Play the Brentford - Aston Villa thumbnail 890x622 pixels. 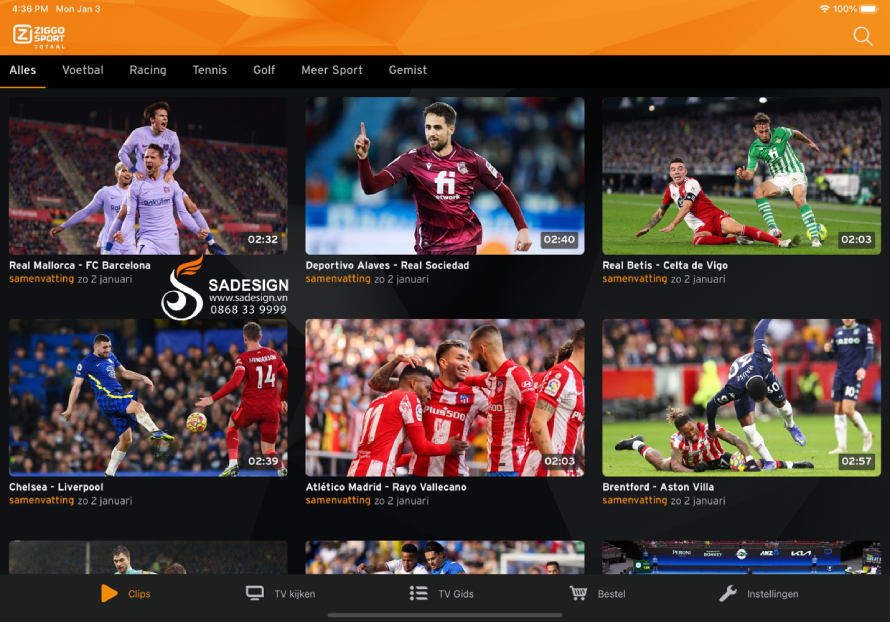pos(741,397)
